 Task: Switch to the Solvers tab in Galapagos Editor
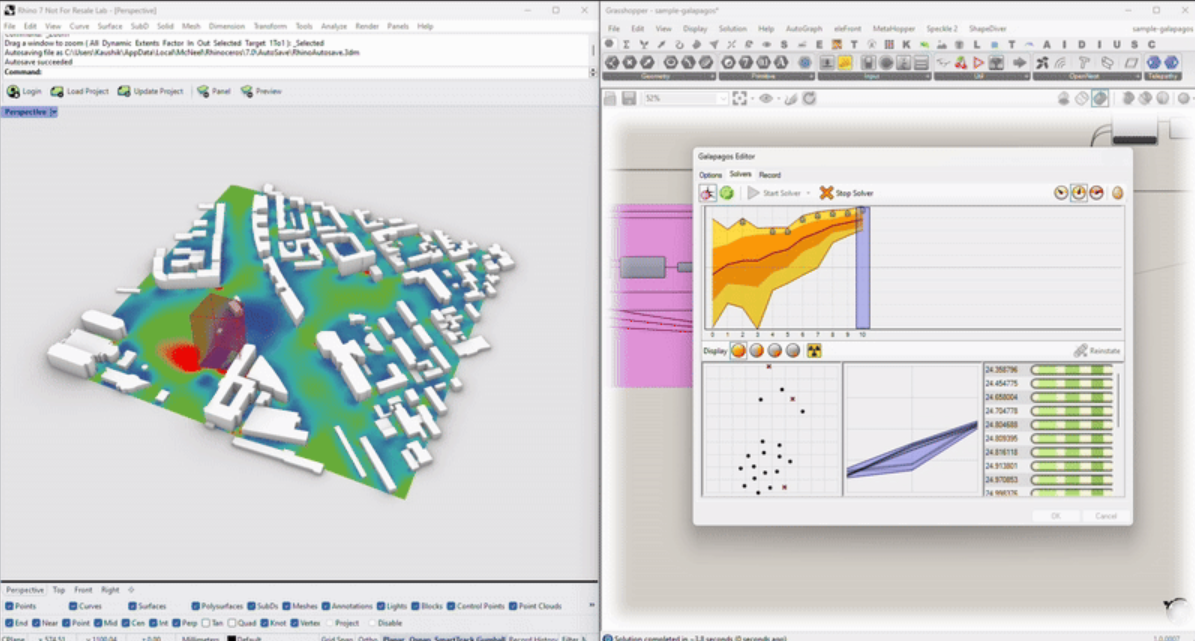(740, 174)
